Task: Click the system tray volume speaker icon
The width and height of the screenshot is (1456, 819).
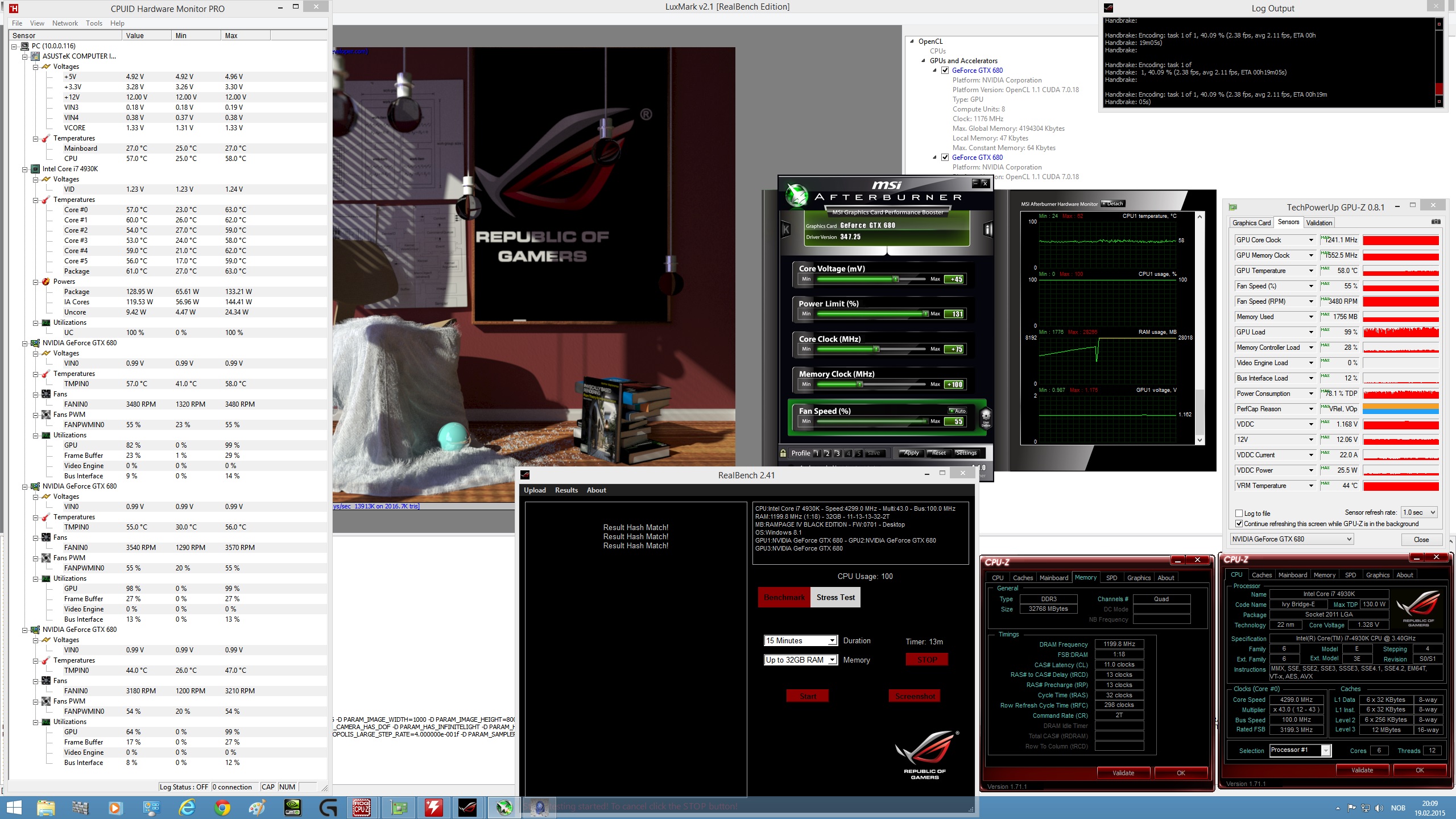Action: [1379, 808]
